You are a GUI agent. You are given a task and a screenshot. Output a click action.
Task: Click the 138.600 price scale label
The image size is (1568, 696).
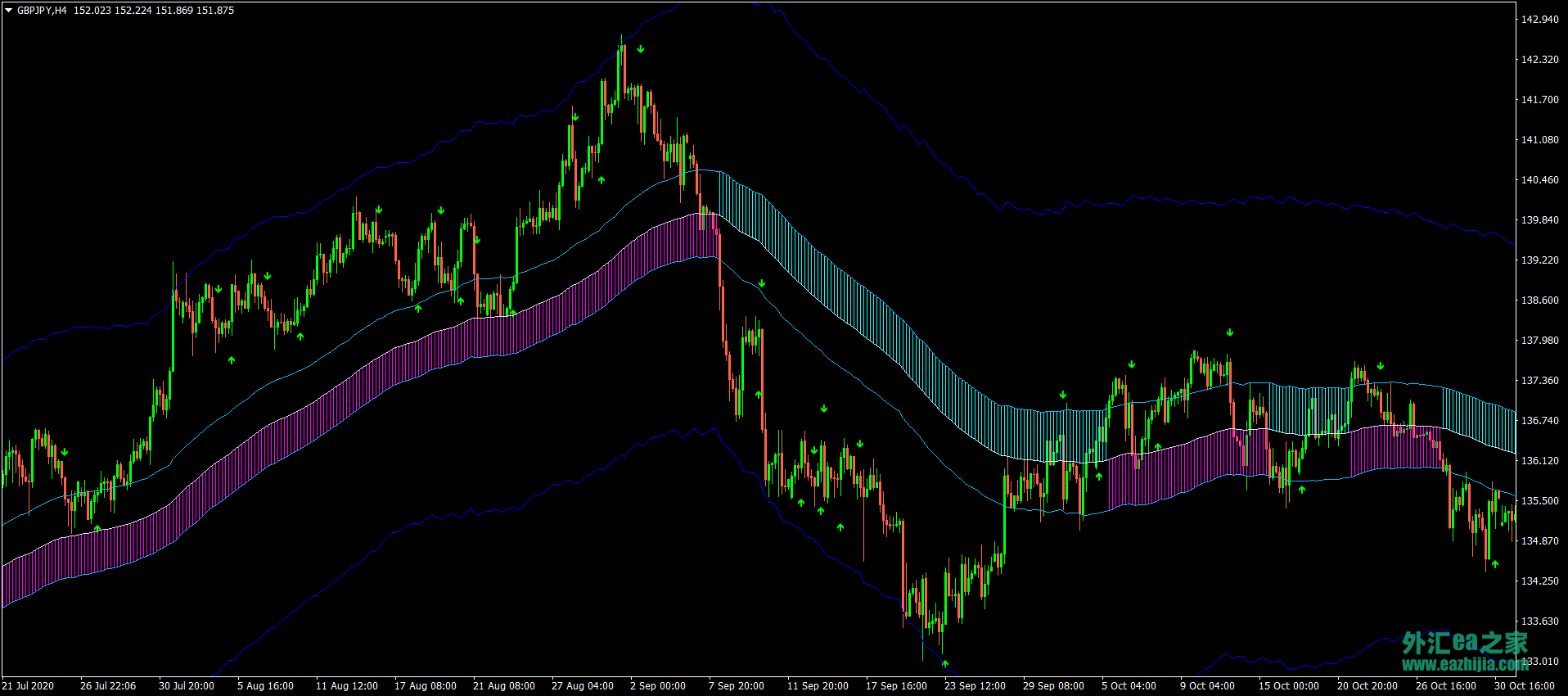coord(1539,300)
